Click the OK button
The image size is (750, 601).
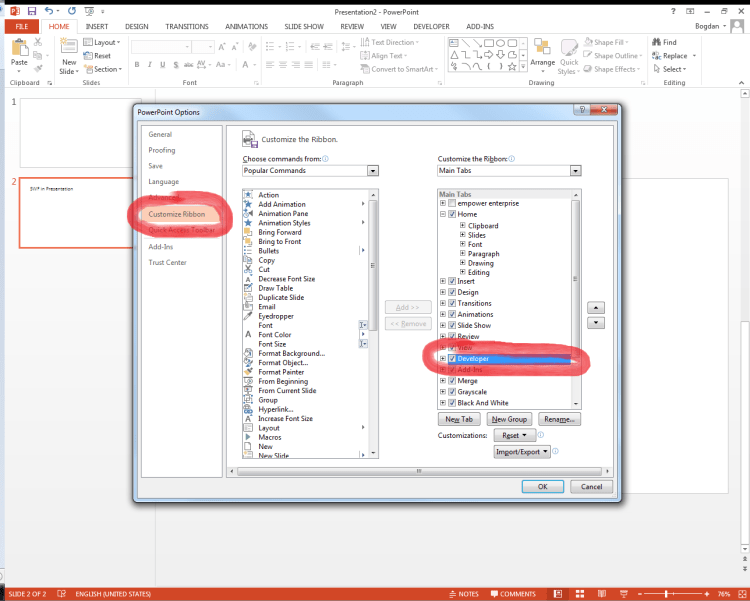point(542,487)
